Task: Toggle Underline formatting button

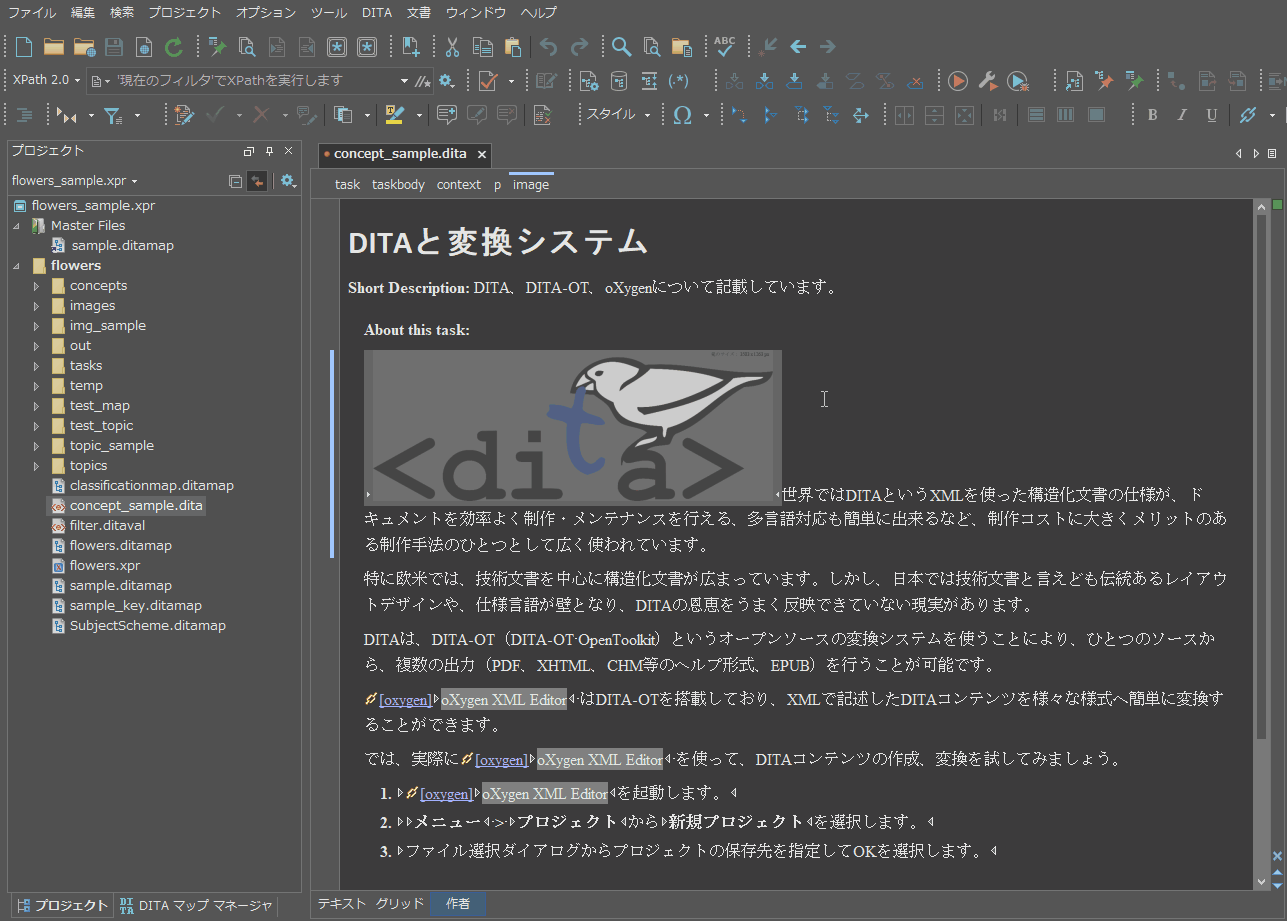Action: pos(1211,115)
